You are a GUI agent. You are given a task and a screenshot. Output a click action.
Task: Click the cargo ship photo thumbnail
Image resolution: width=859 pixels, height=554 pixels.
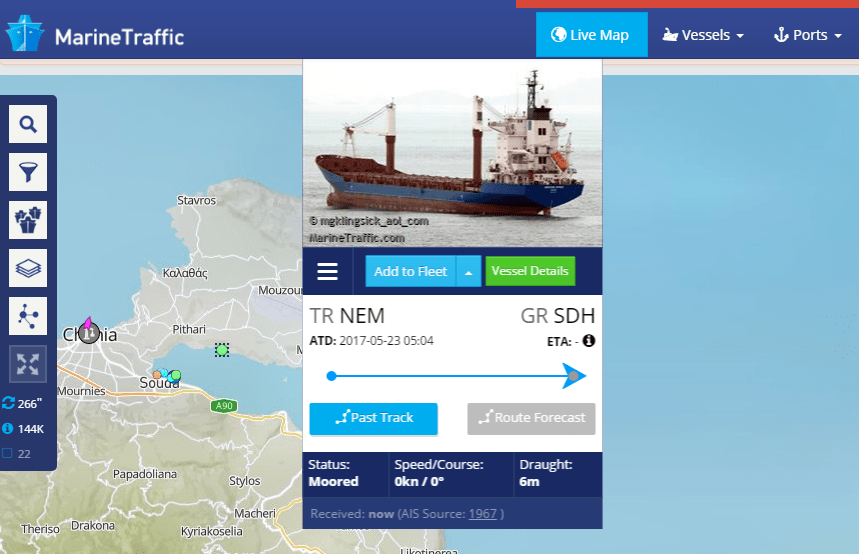tap(453, 153)
